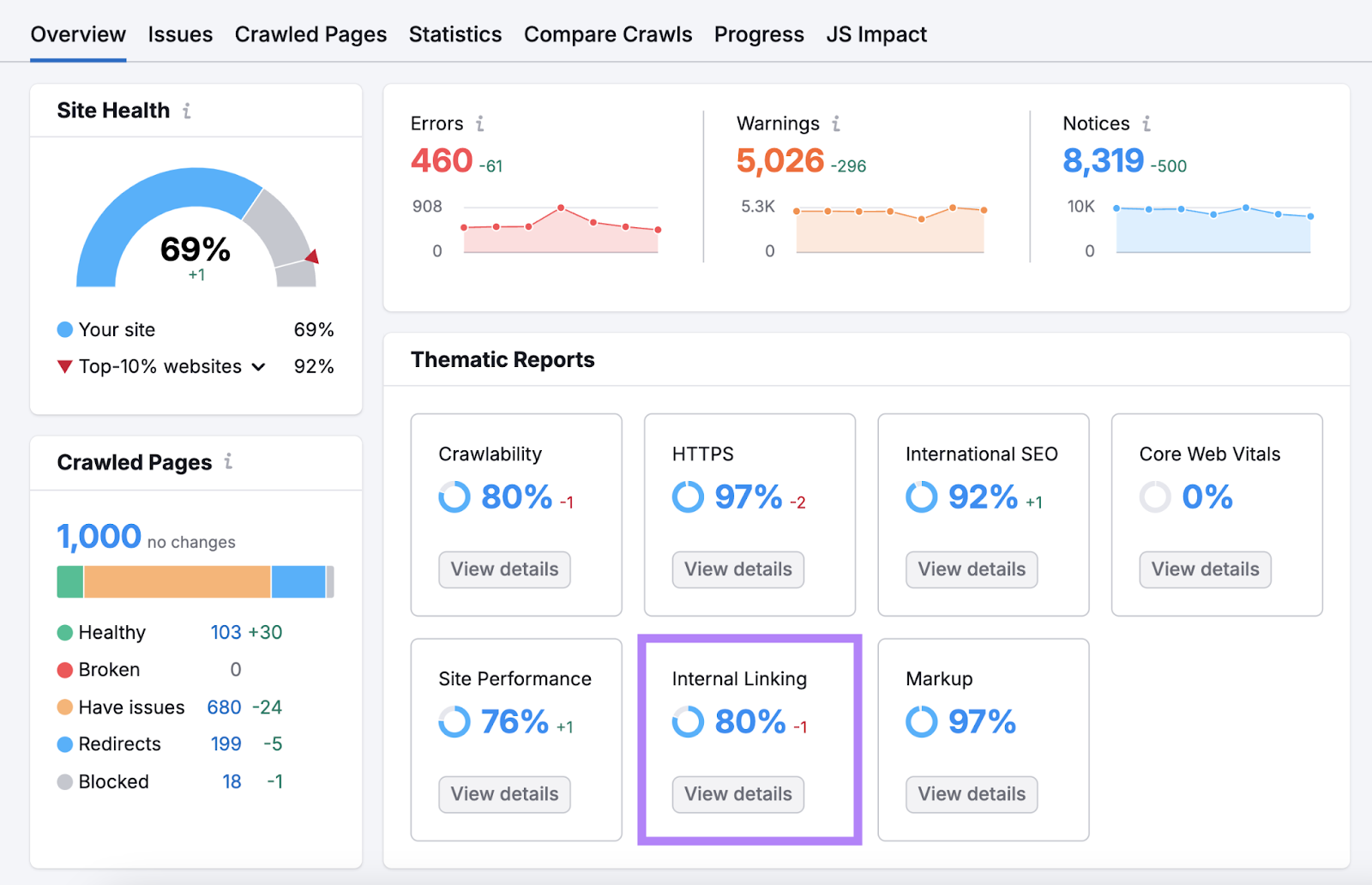Image resolution: width=1372 pixels, height=885 pixels.
Task: Click the Crawlability donut gauge
Action: click(x=454, y=497)
